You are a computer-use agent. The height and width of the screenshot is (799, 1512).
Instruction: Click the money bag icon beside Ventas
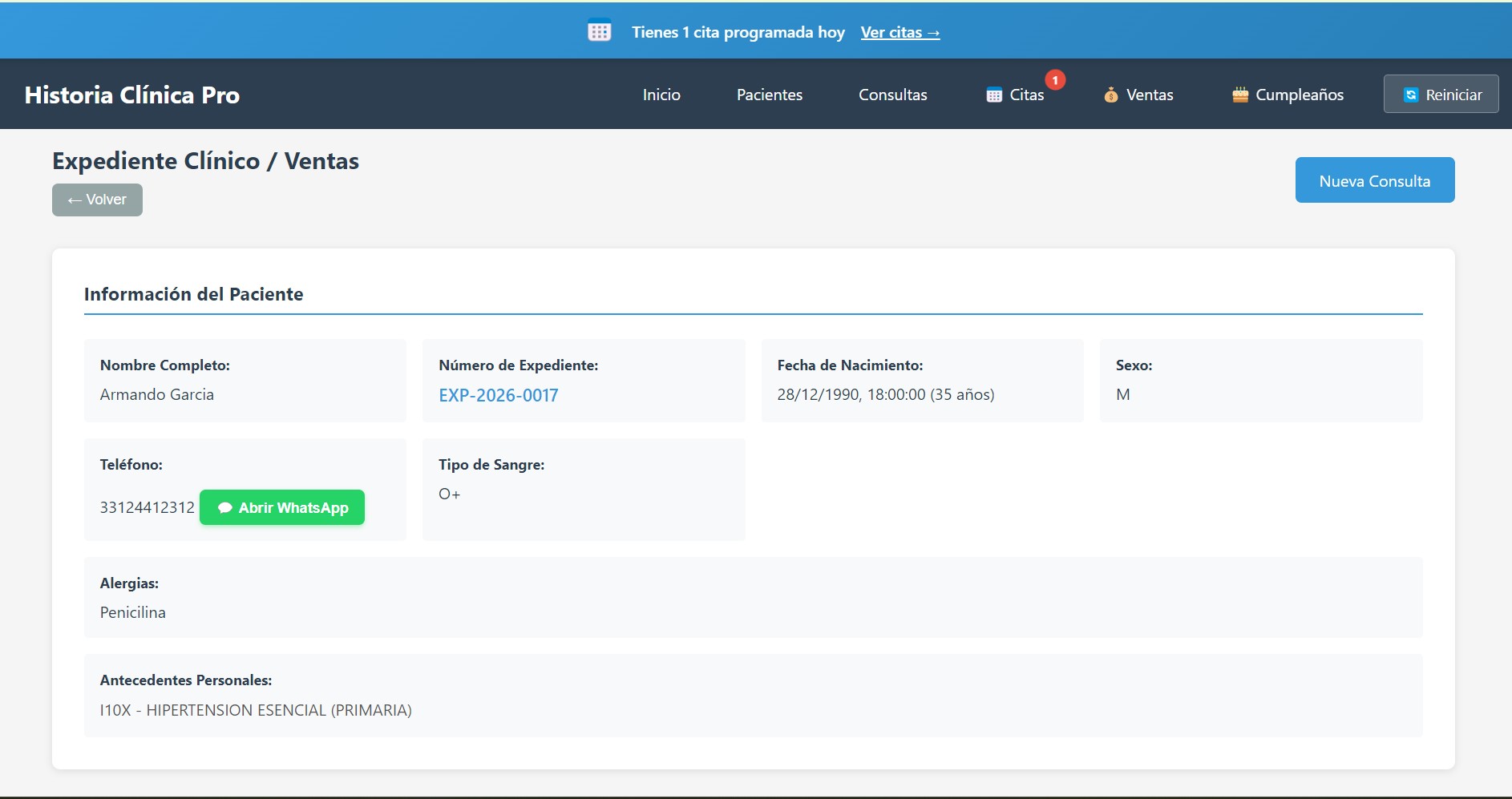(1111, 95)
